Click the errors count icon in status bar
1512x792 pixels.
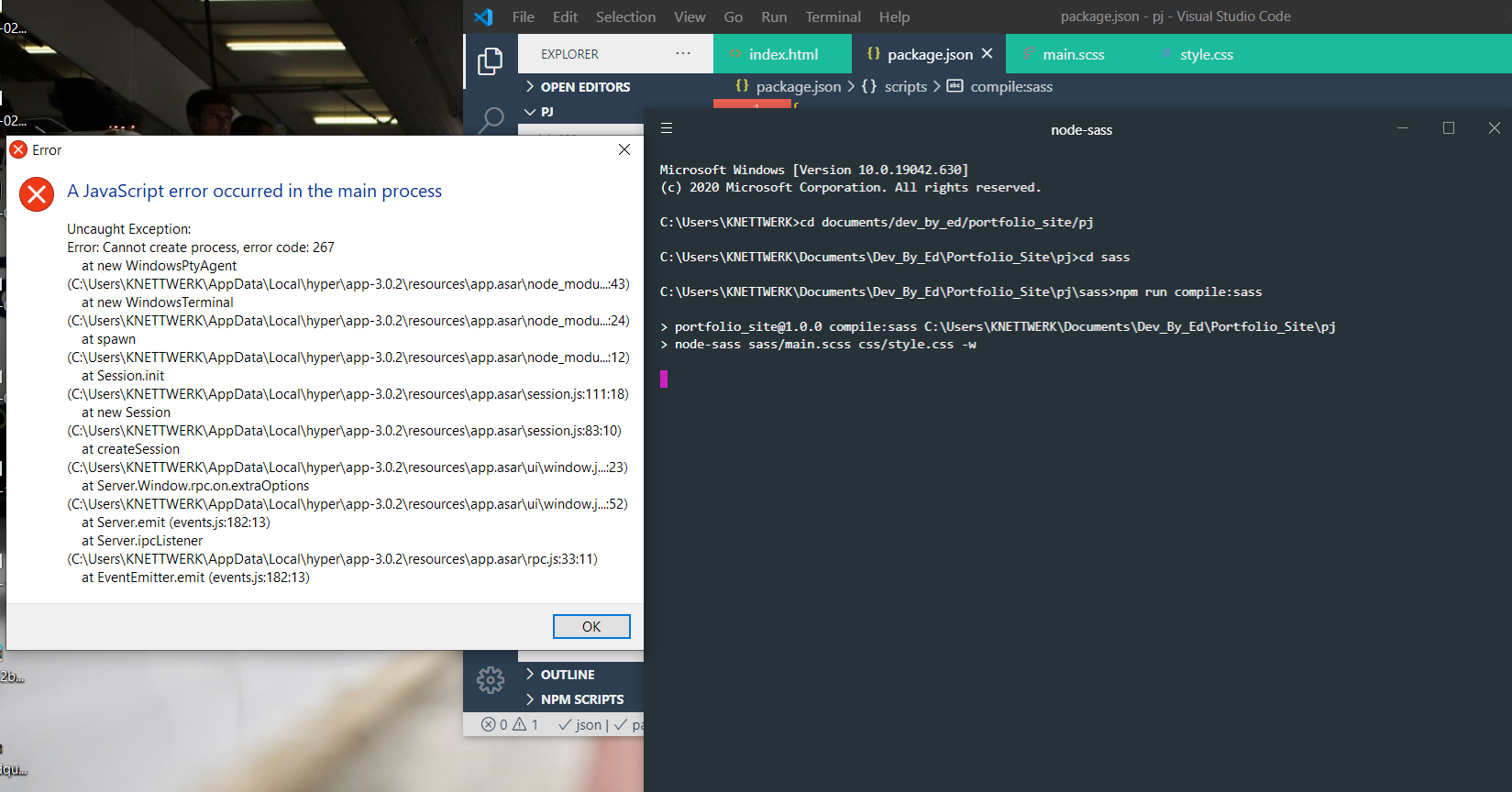pyautogui.click(x=489, y=724)
